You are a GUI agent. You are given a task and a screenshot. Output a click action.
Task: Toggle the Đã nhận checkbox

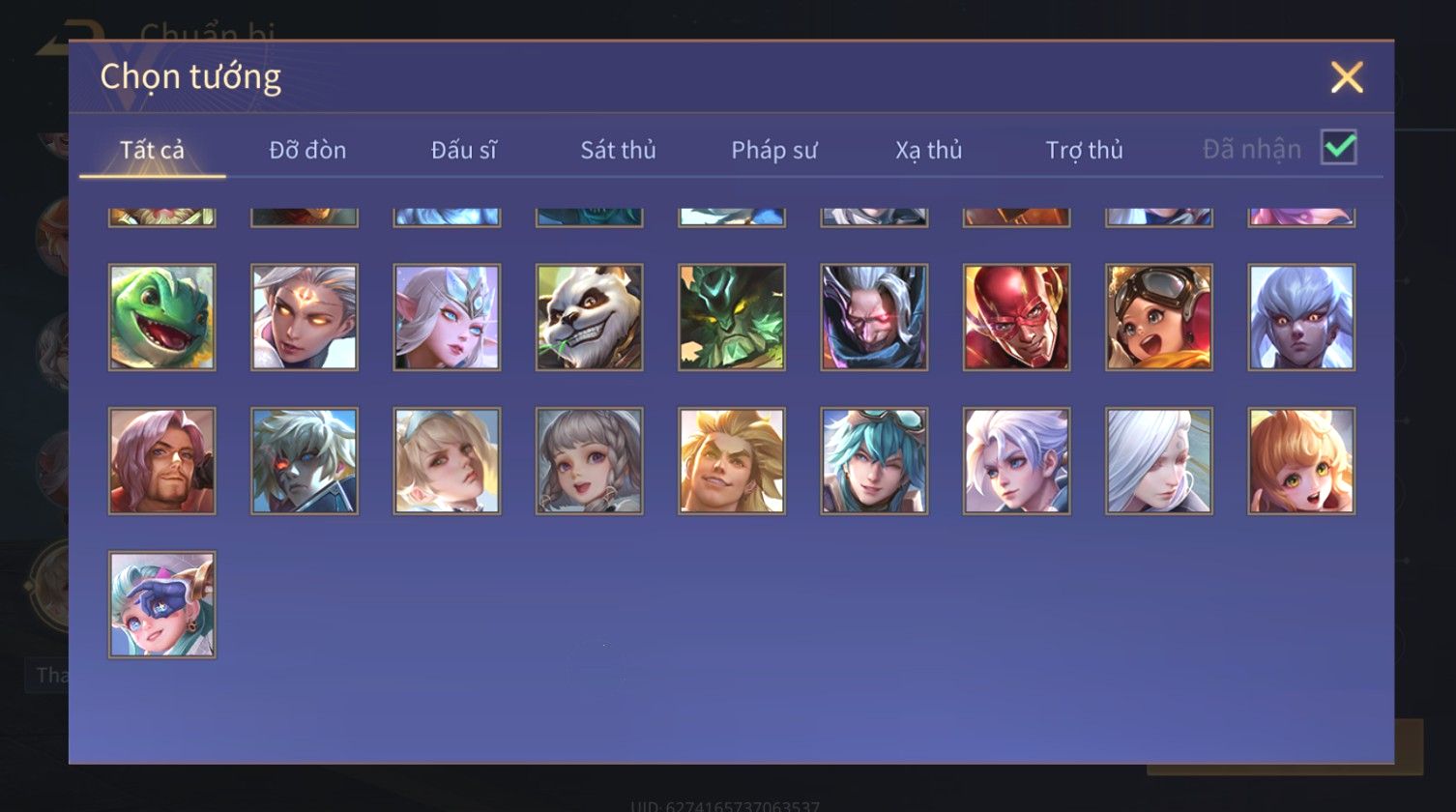[x=1339, y=148]
